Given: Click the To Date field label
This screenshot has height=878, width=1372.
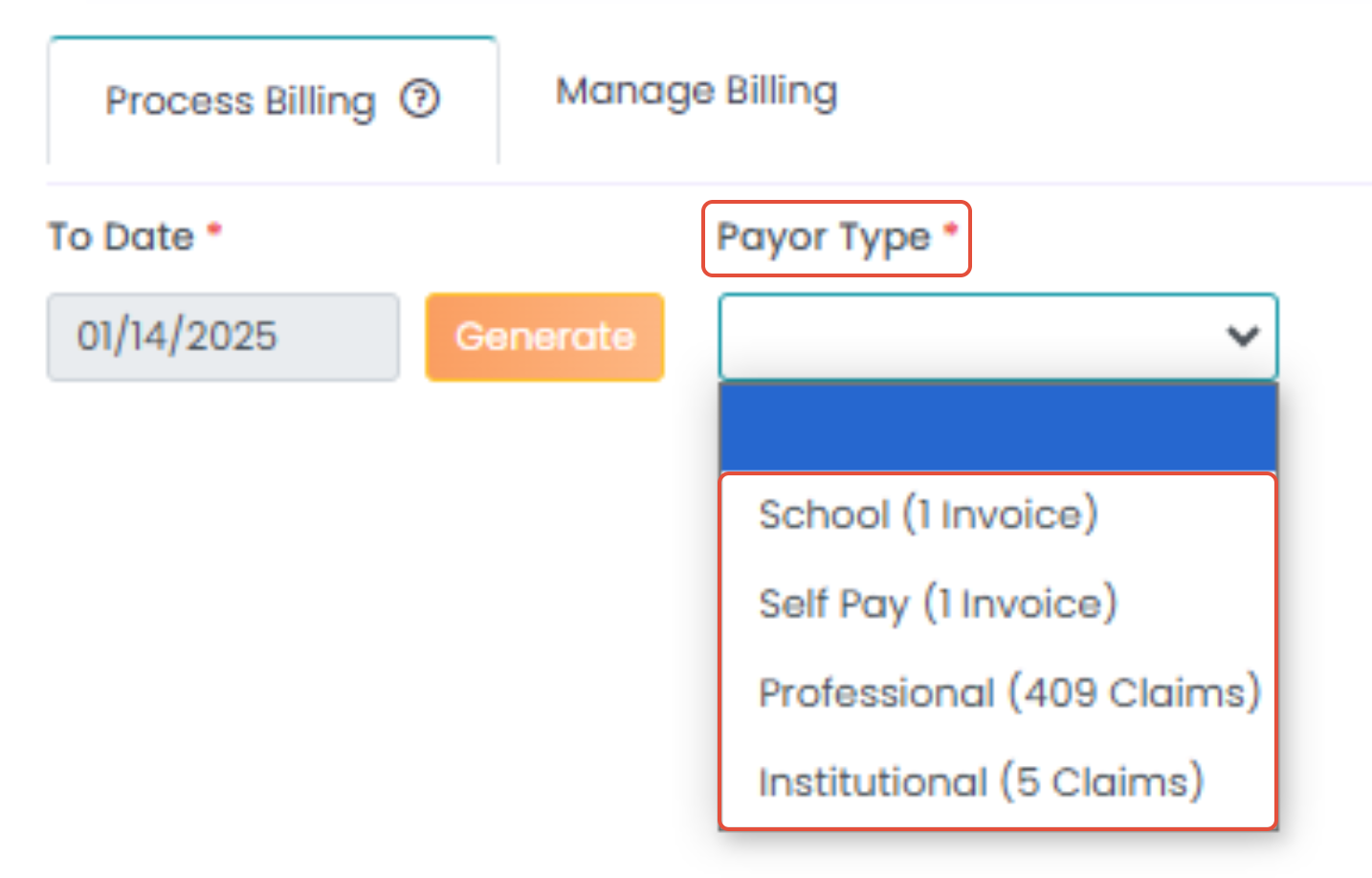Looking at the screenshot, I should [x=122, y=236].
